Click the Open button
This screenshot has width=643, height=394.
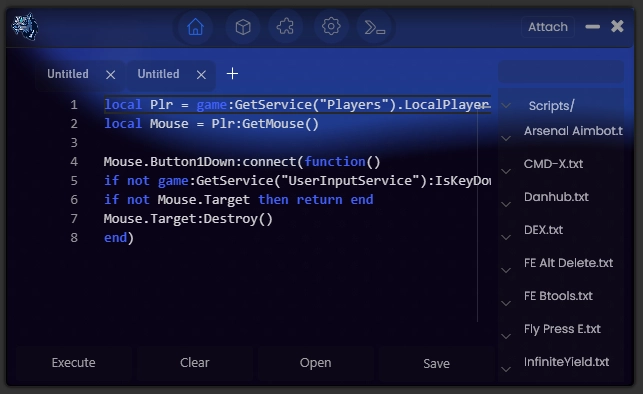pyautogui.click(x=315, y=363)
